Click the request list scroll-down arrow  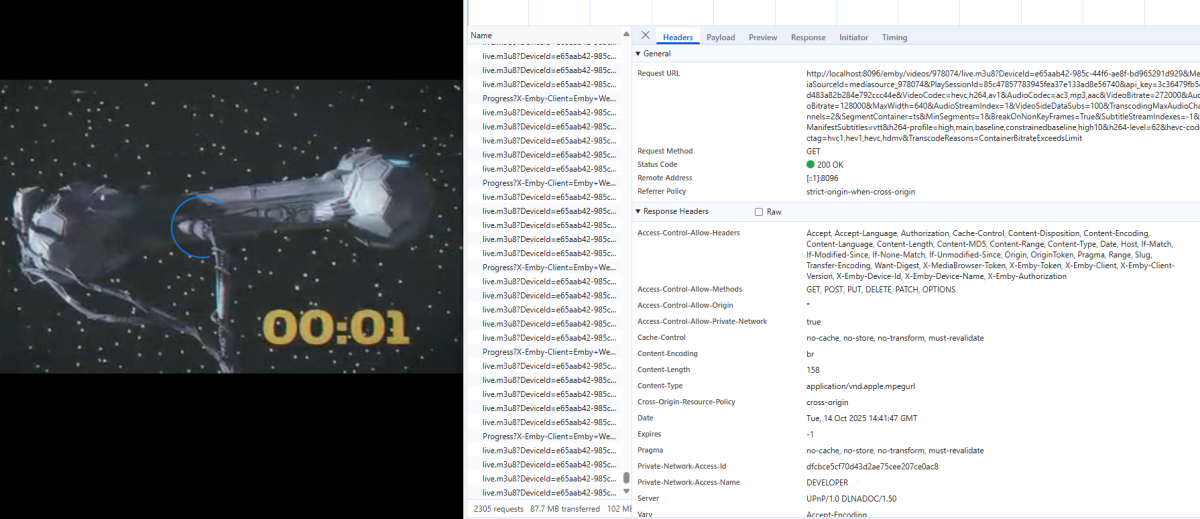tap(627, 493)
